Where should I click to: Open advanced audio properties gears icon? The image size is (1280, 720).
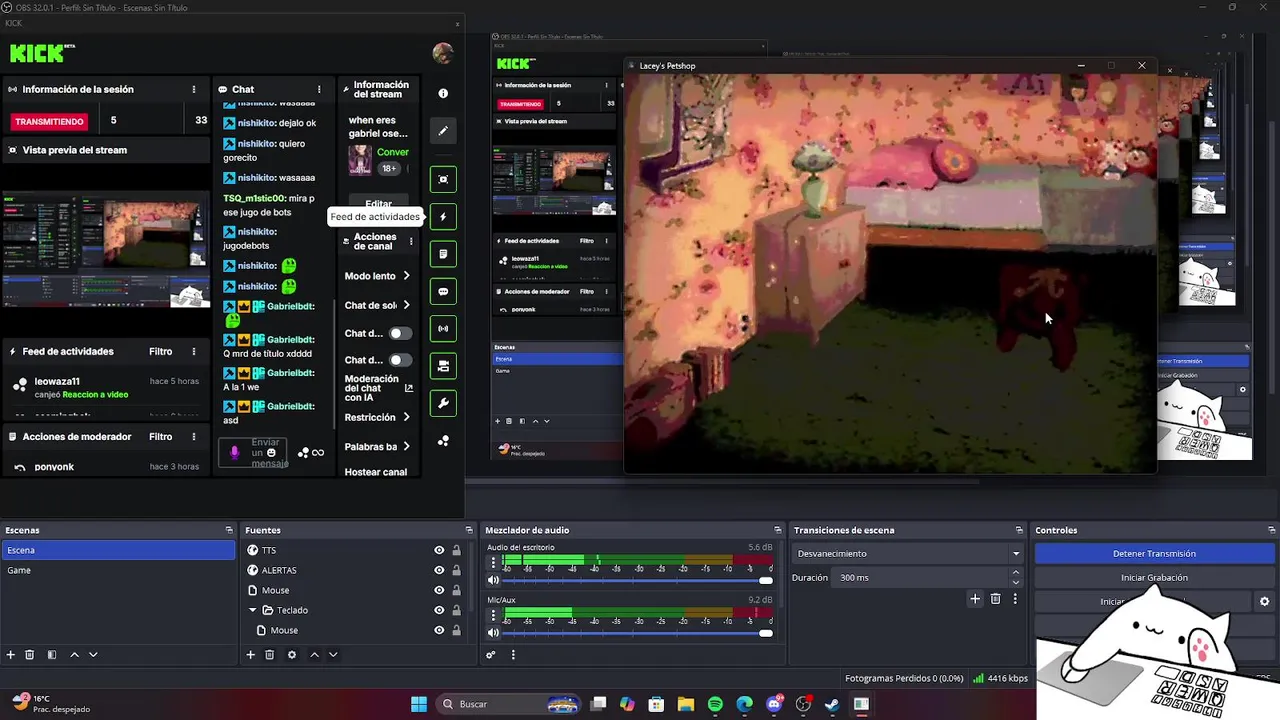click(x=491, y=655)
